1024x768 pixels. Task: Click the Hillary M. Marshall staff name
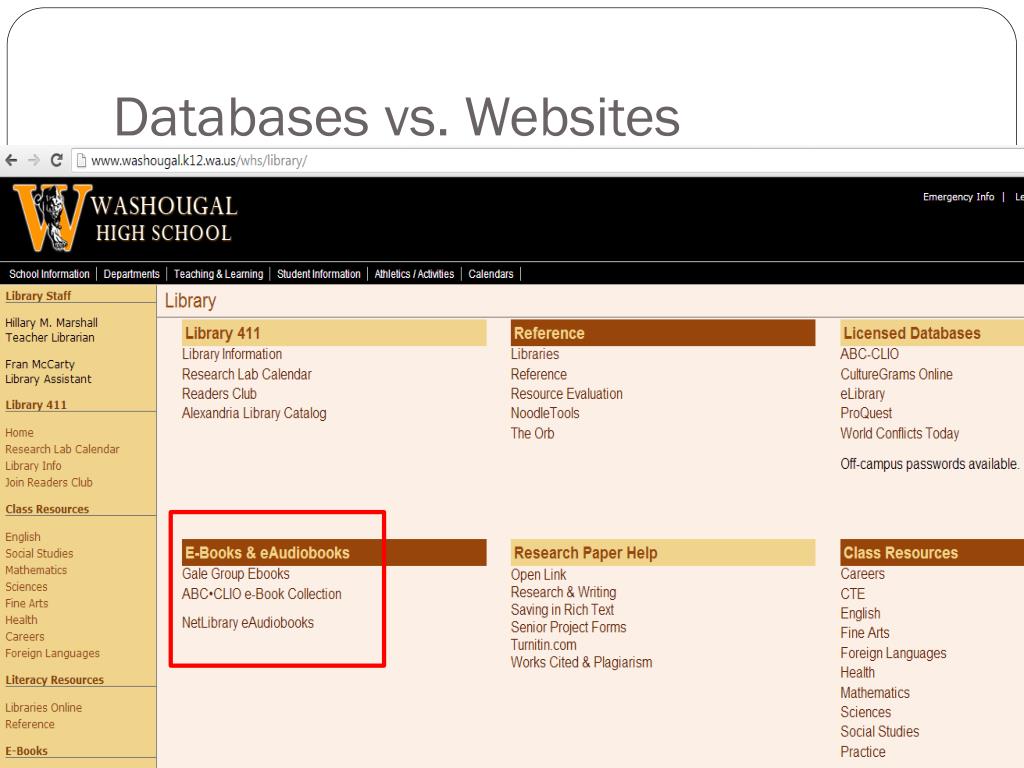pos(51,323)
